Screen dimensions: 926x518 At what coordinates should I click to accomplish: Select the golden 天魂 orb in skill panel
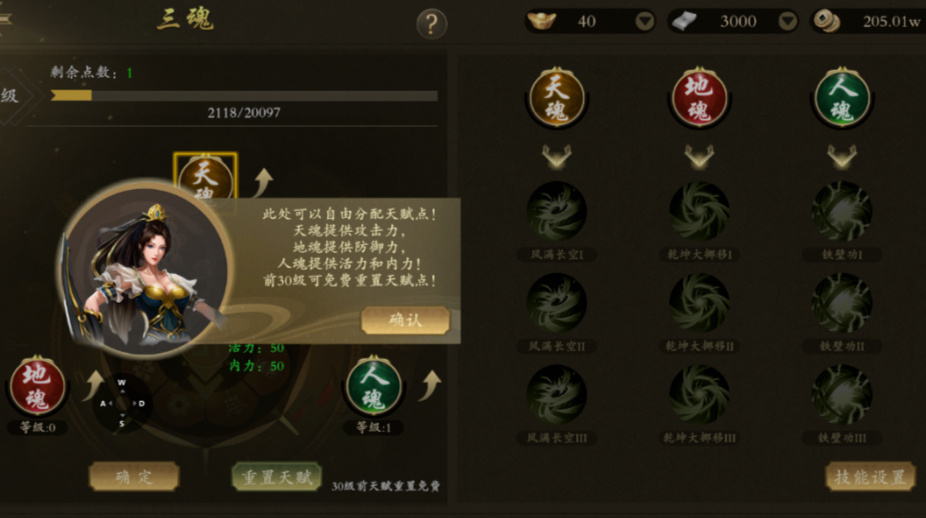556,98
